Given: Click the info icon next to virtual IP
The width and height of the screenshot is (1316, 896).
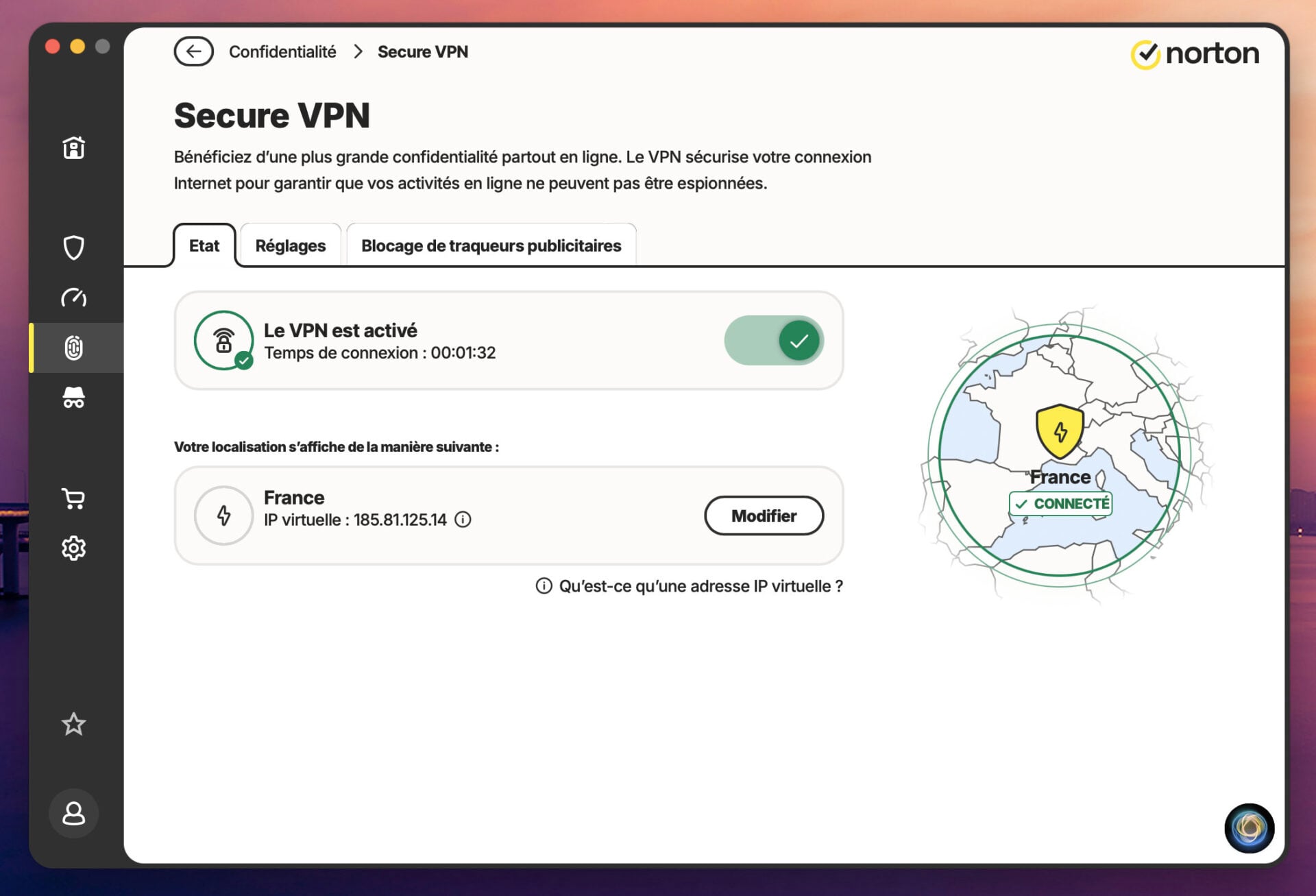Looking at the screenshot, I should 463,520.
